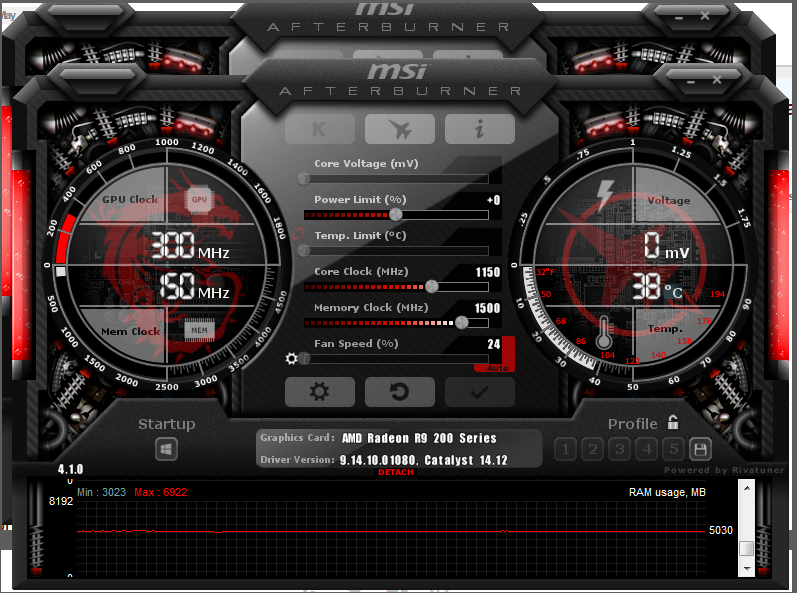This screenshot has height=593, width=797.
Task: Click the thermometer Temp icon
Action: click(604, 333)
